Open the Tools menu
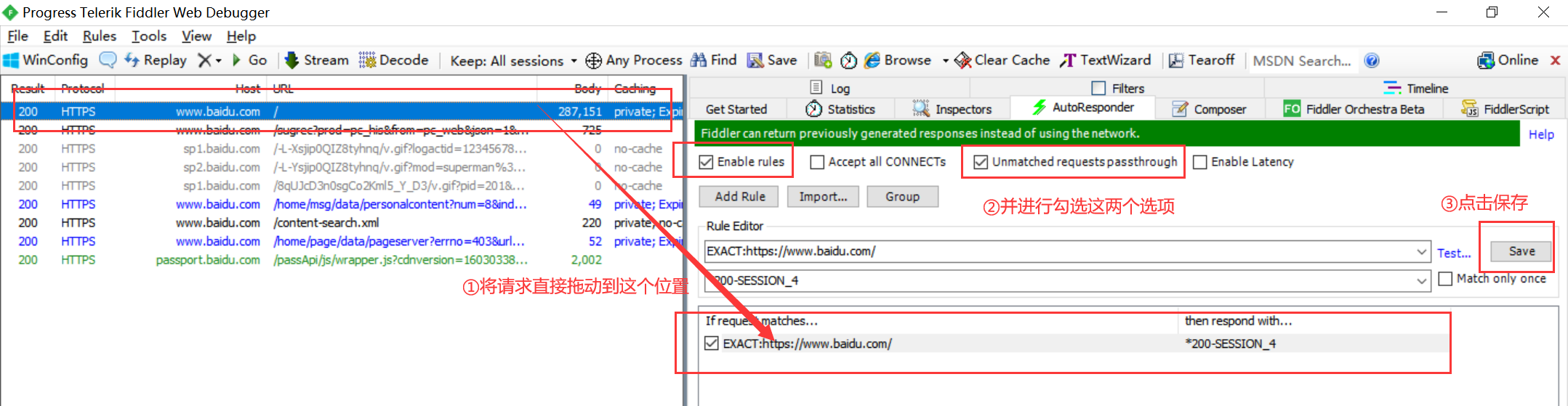This screenshot has width=1568, height=406. (149, 36)
